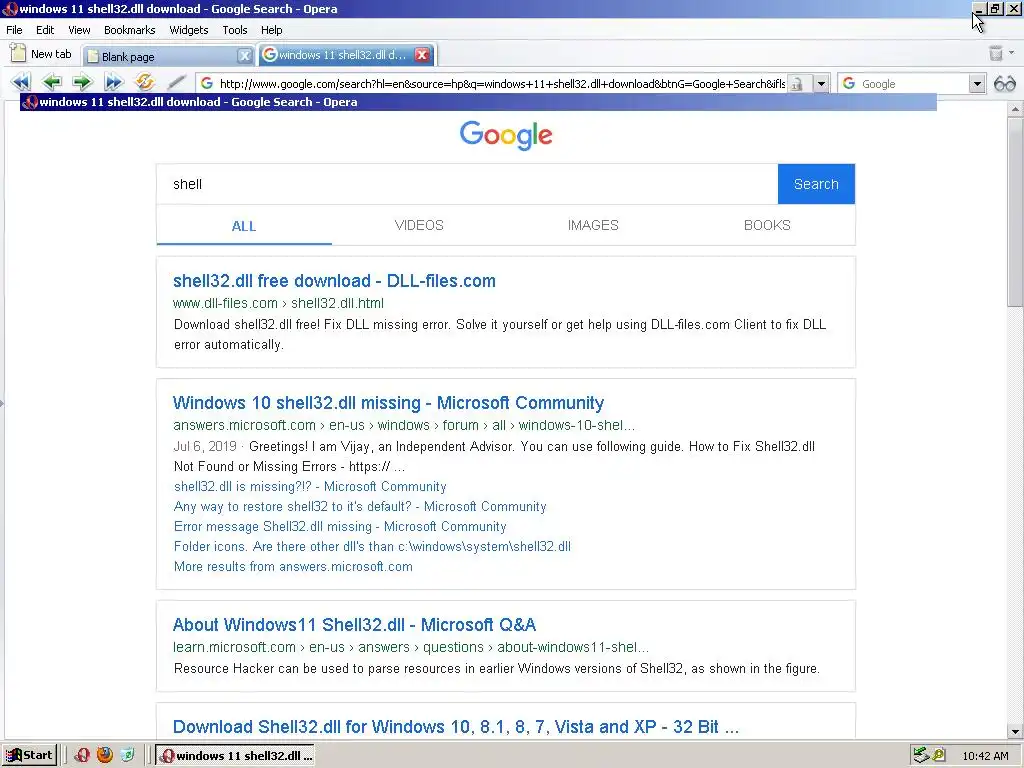
Task: Expand the address bar history dropdown
Action: point(821,84)
